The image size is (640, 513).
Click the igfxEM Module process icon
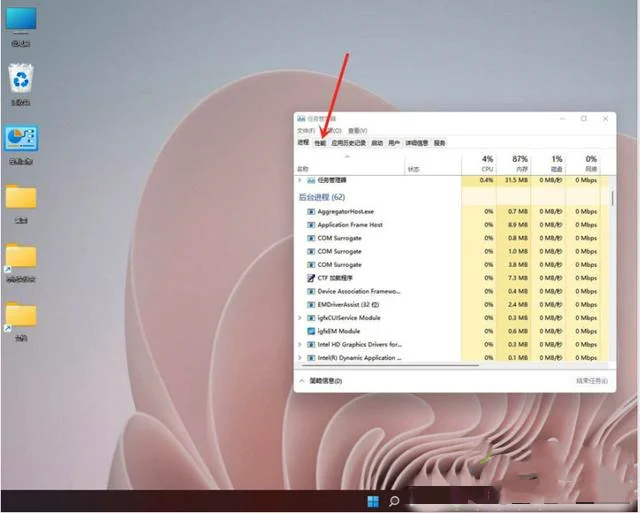311,330
